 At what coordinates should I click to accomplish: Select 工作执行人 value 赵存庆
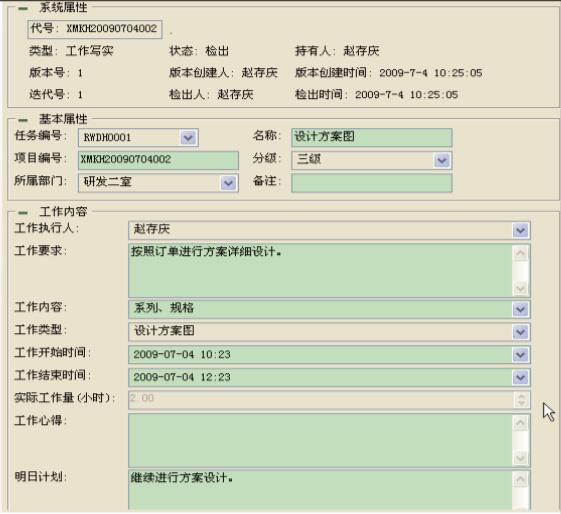pyautogui.click(x=152, y=229)
